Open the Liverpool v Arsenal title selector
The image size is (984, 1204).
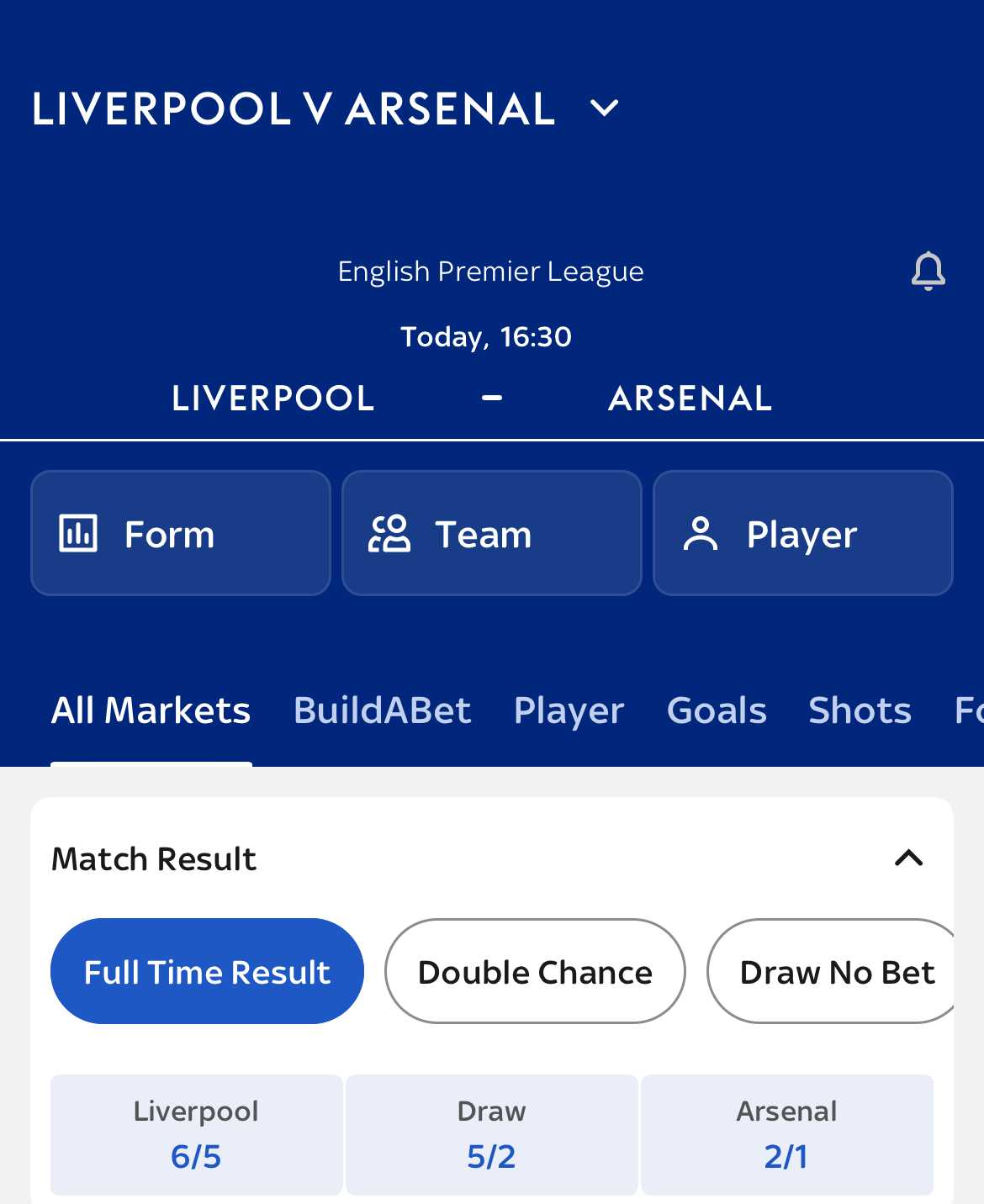[294, 108]
